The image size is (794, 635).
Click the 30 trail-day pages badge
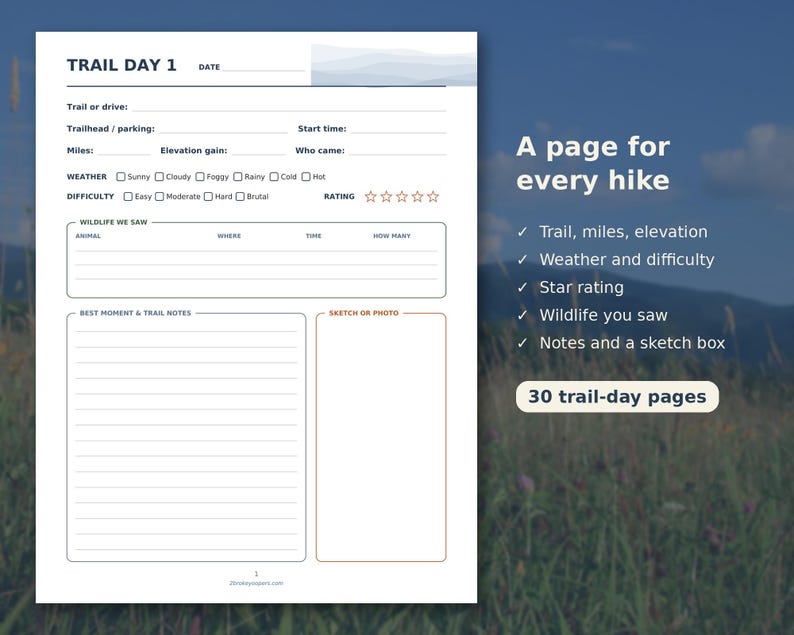[x=617, y=397]
